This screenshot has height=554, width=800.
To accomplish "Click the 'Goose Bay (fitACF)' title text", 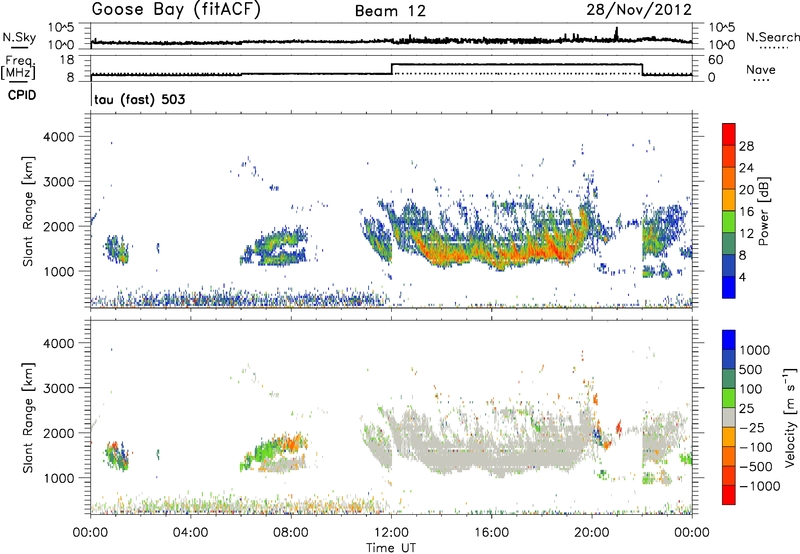I will pos(176,10).
